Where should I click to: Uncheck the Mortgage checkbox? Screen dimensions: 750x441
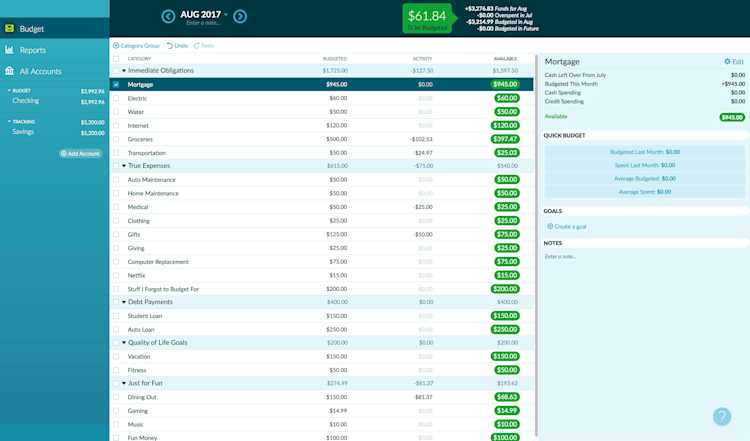[116, 84]
